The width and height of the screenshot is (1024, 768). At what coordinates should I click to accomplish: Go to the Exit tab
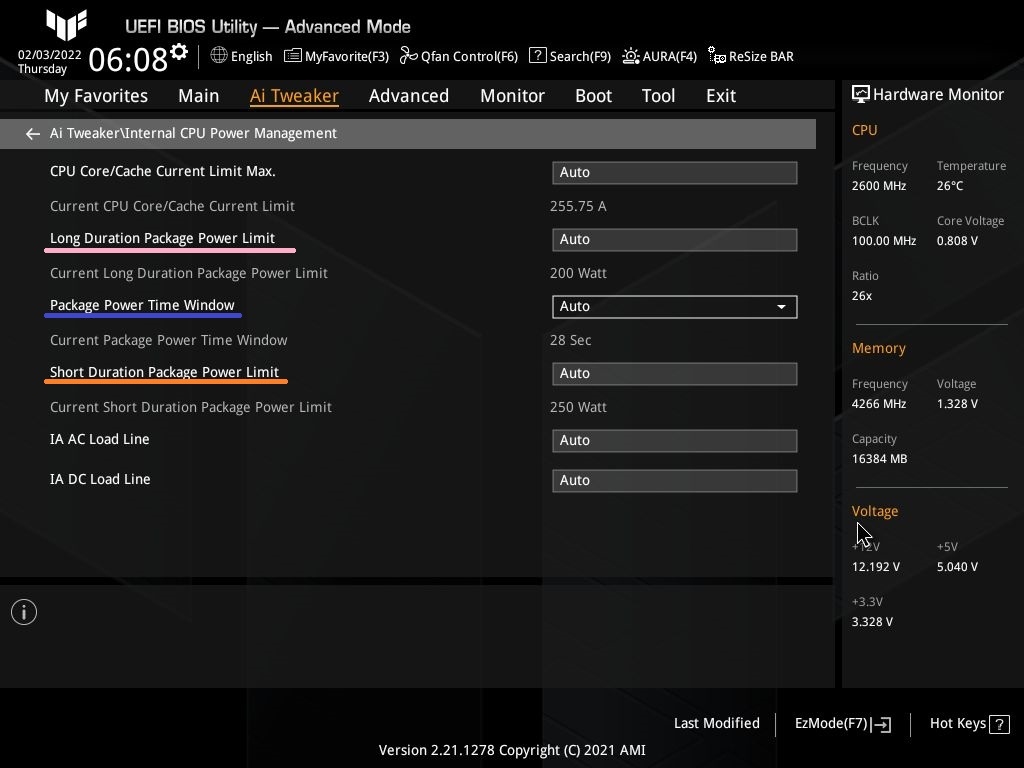click(721, 96)
